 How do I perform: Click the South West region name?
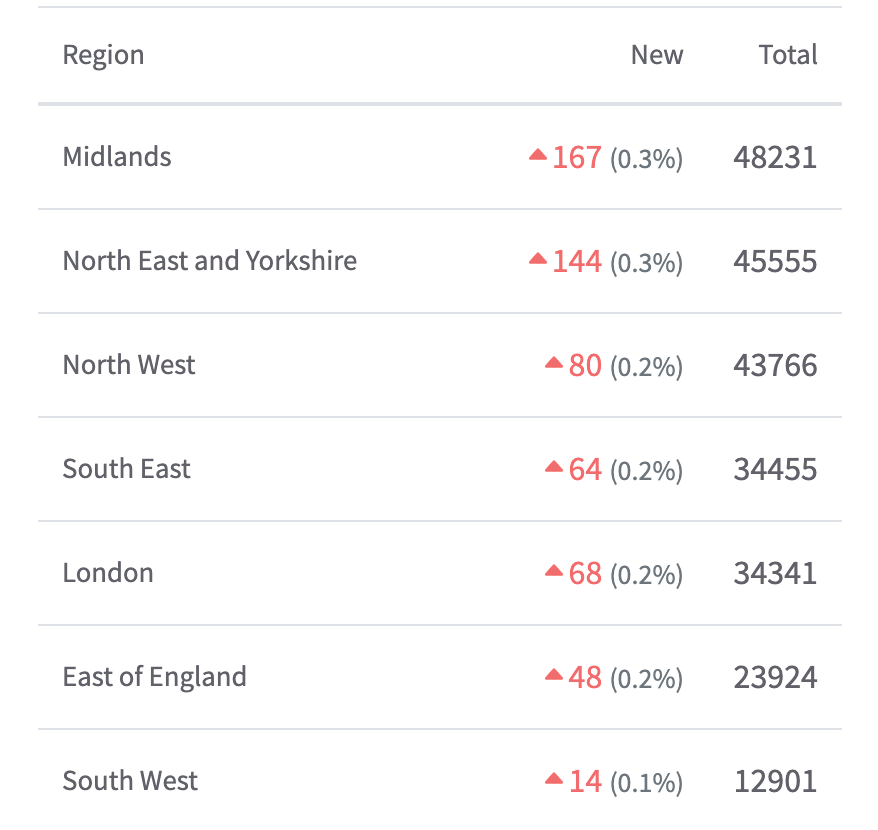tap(131, 781)
